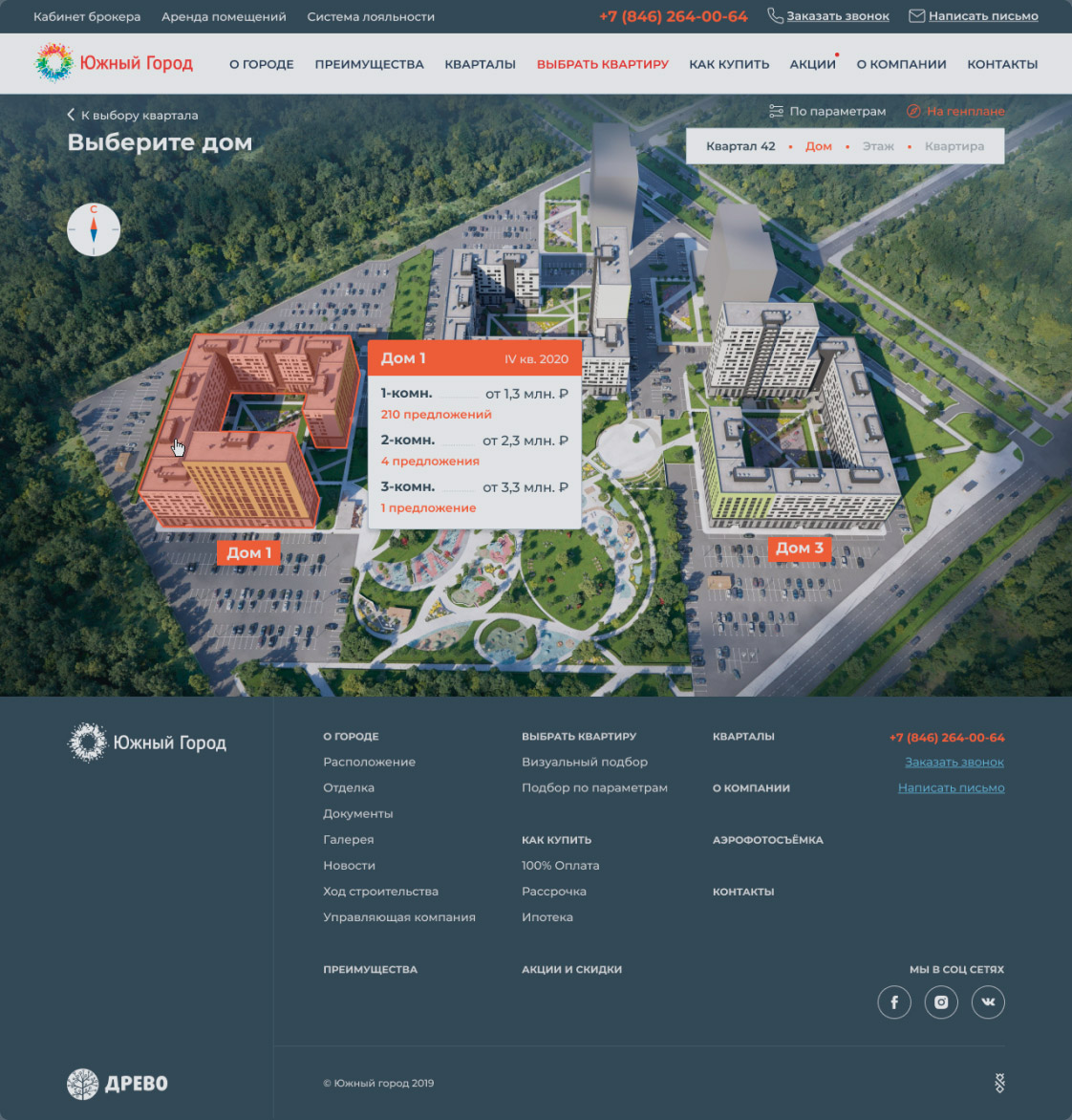
Task: Click the Южный Город header logo
Action: point(115,64)
